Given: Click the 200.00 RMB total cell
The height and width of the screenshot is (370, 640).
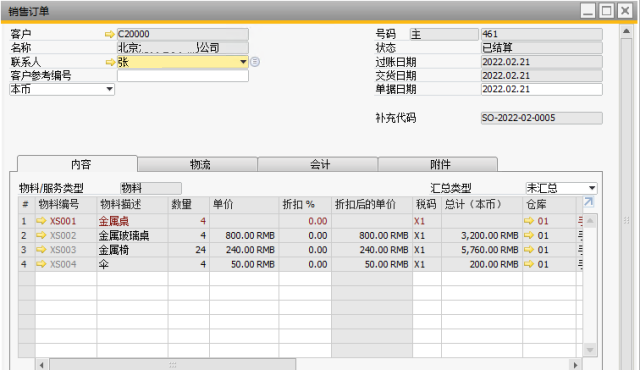Looking at the screenshot, I should [482, 264].
